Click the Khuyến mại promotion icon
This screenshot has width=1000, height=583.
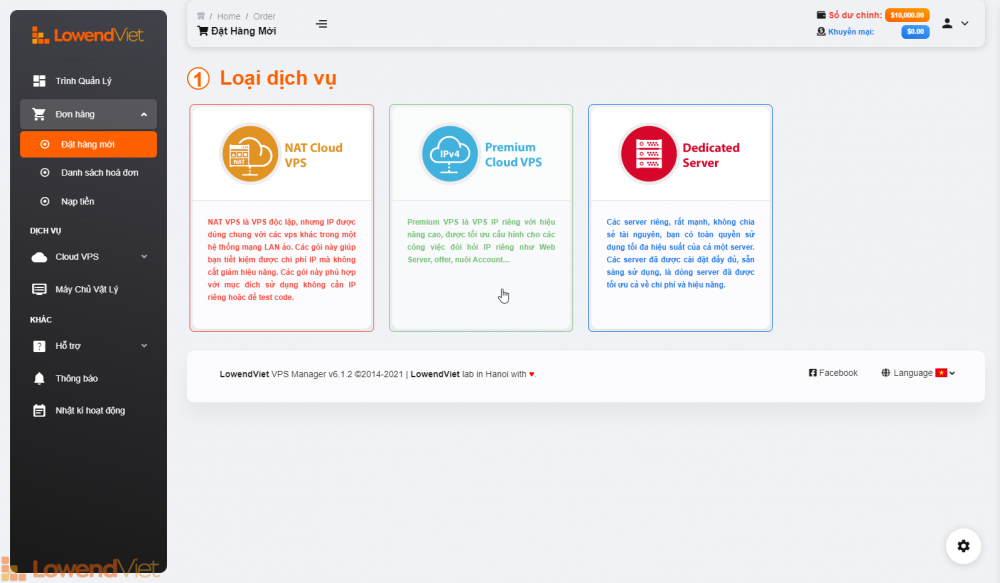(x=821, y=31)
